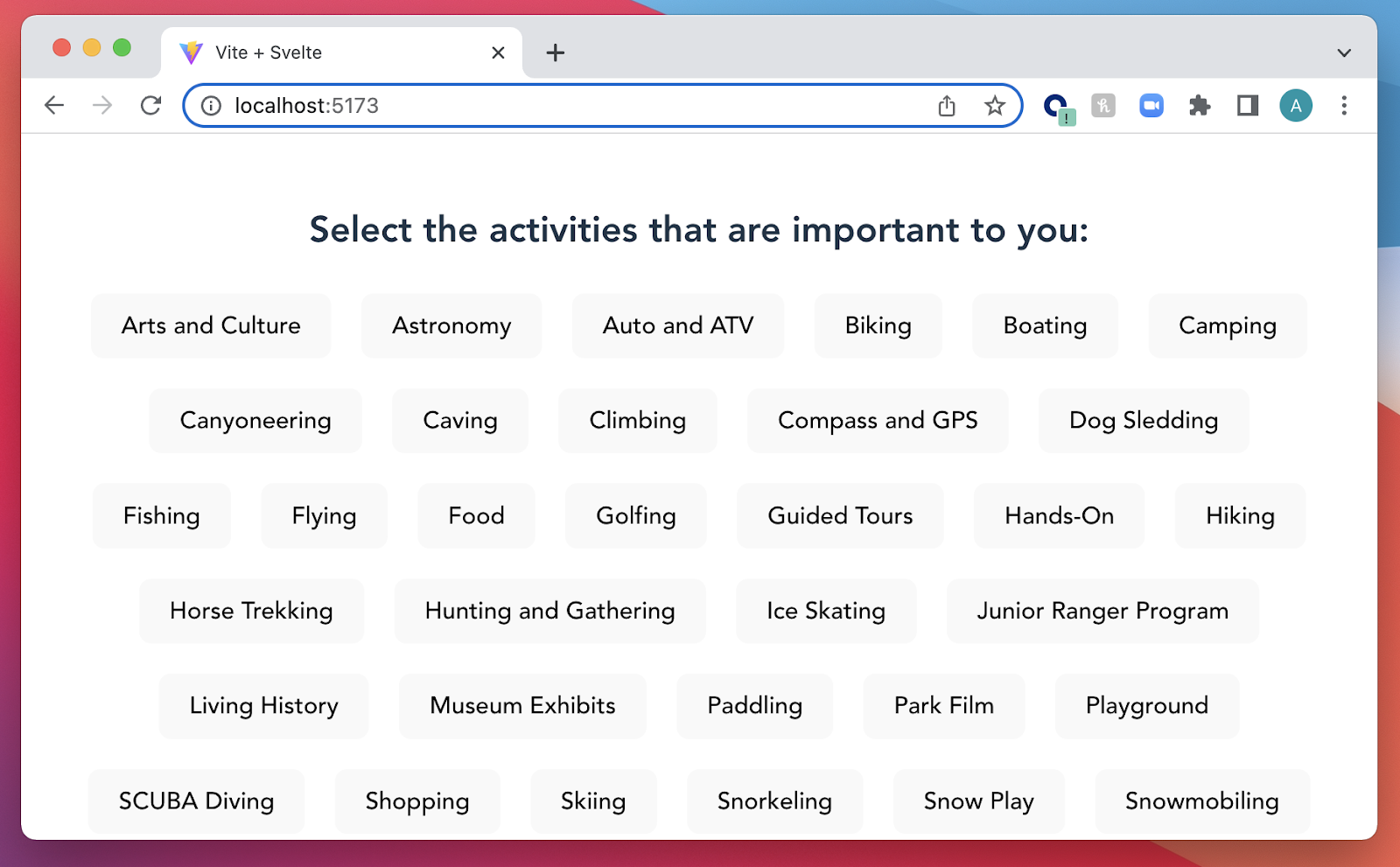Bookmark this page with the star icon
This screenshot has height=867, width=1400.
[995, 106]
